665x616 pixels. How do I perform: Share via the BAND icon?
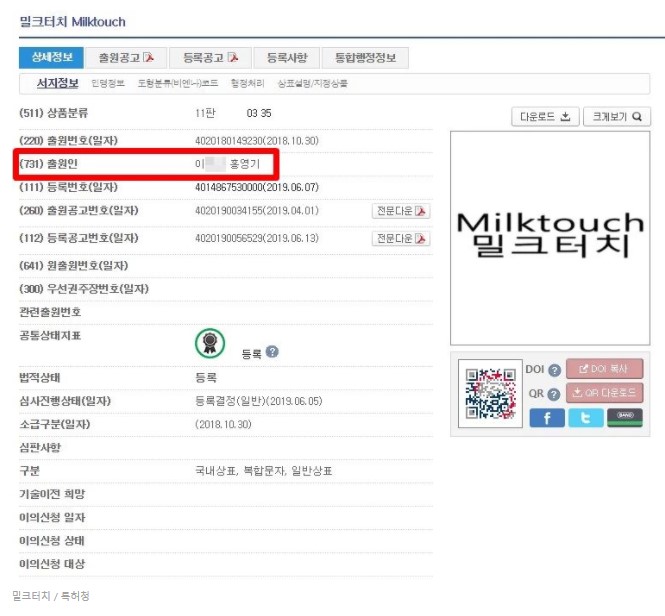(x=625, y=418)
